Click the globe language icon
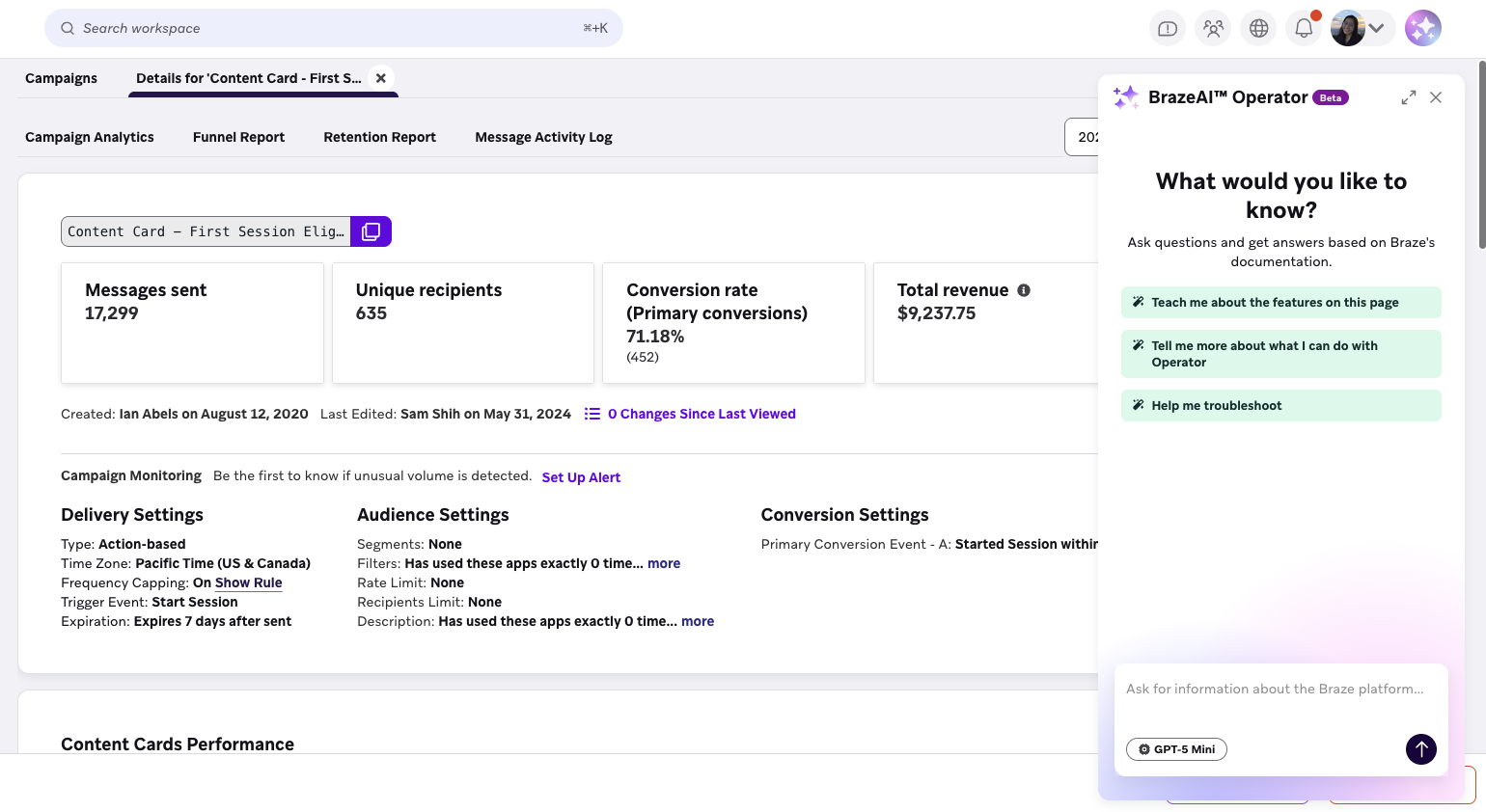The width and height of the screenshot is (1486, 812). coord(1258,28)
